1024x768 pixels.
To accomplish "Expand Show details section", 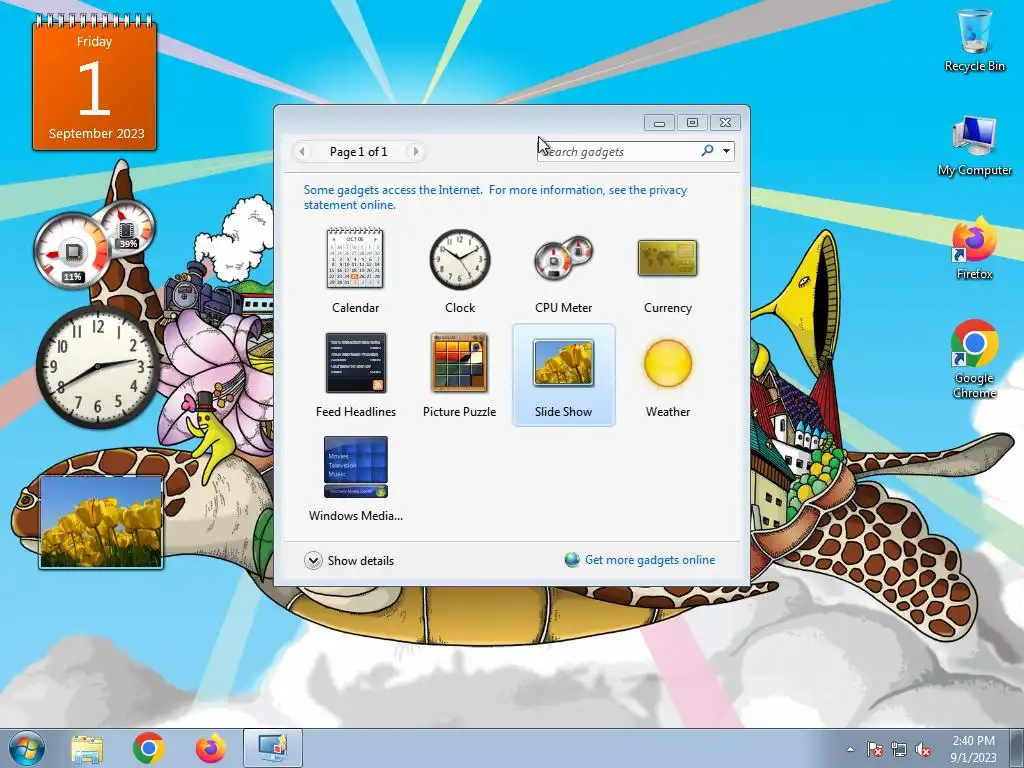I will [x=349, y=560].
